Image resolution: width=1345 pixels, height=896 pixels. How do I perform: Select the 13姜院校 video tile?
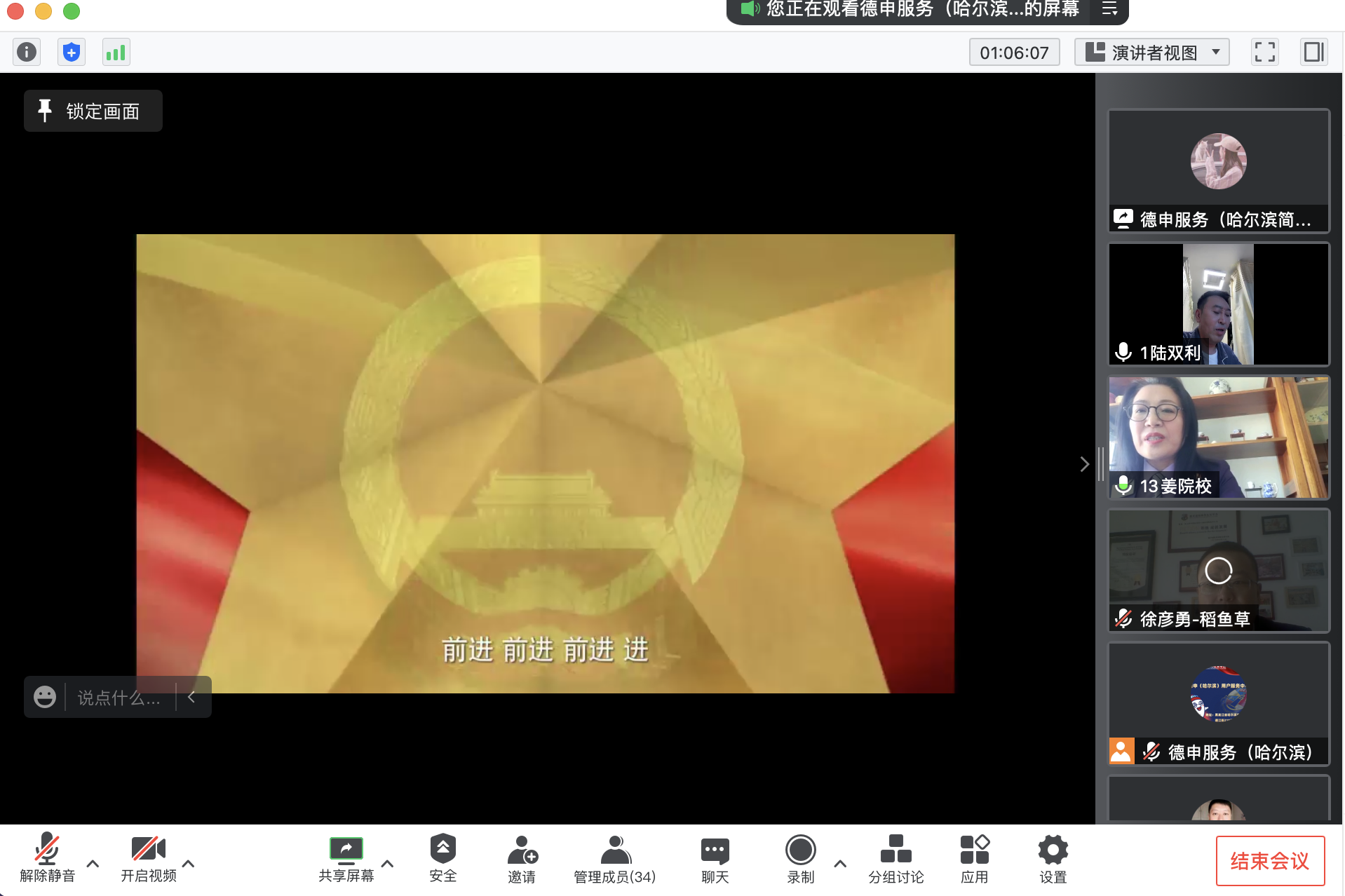pyautogui.click(x=1219, y=437)
